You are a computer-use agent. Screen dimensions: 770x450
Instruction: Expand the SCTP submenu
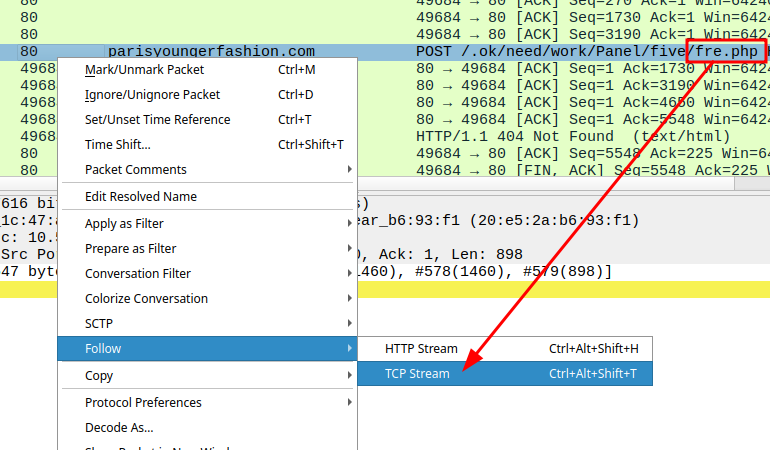tap(101, 324)
